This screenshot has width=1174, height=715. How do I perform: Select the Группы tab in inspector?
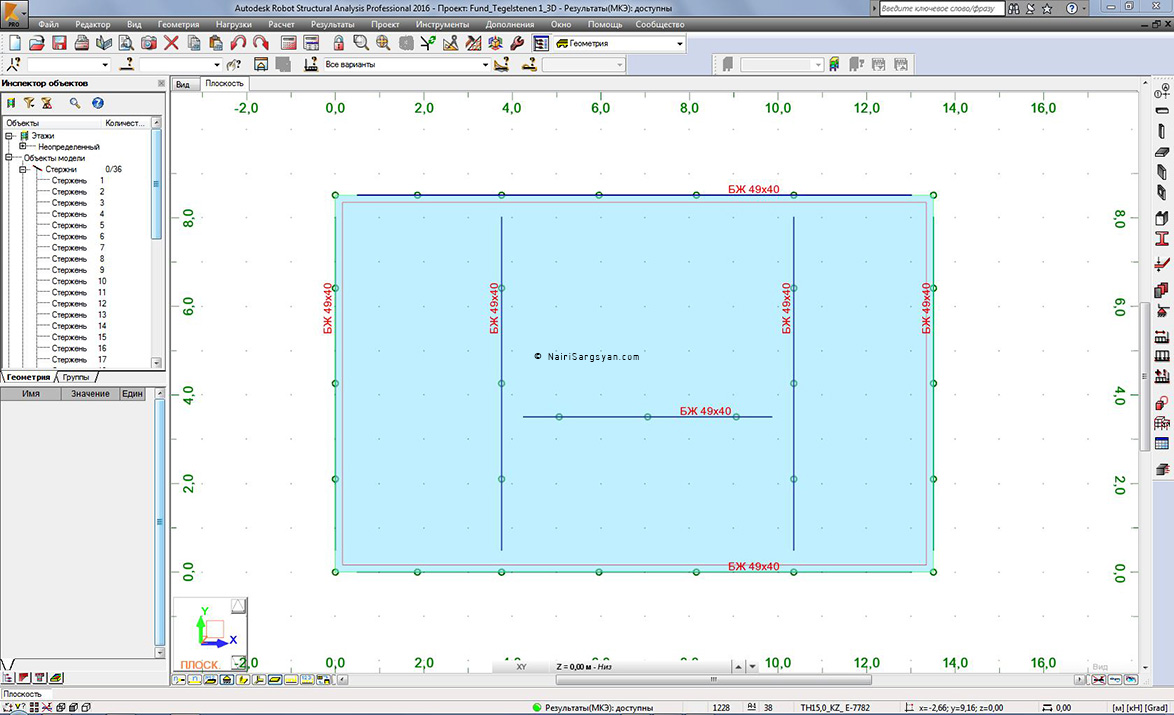coord(76,377)
